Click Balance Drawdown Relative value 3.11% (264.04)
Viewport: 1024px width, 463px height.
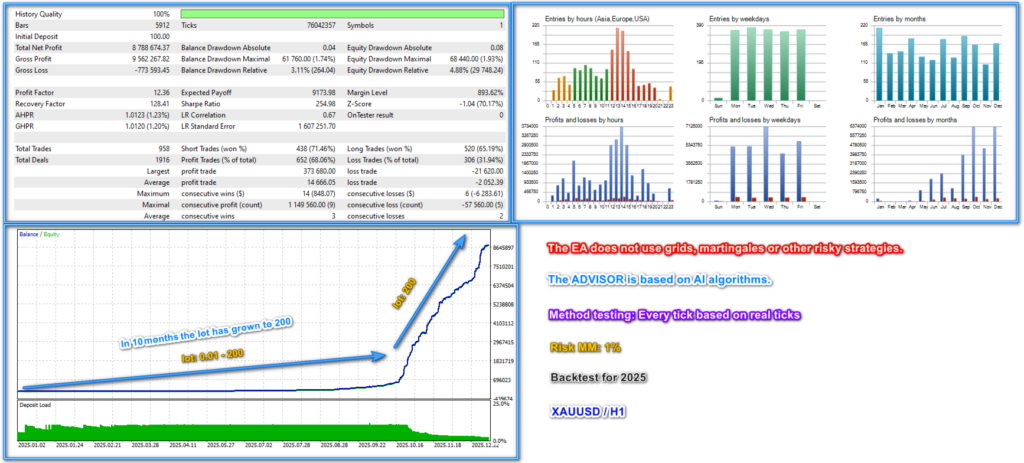click(313, 70)
